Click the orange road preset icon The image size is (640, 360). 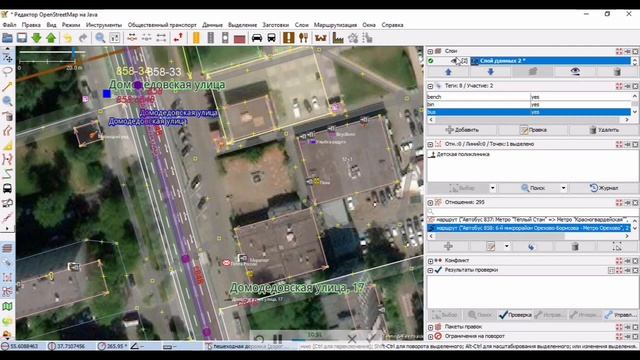click(x=196, y=38)
